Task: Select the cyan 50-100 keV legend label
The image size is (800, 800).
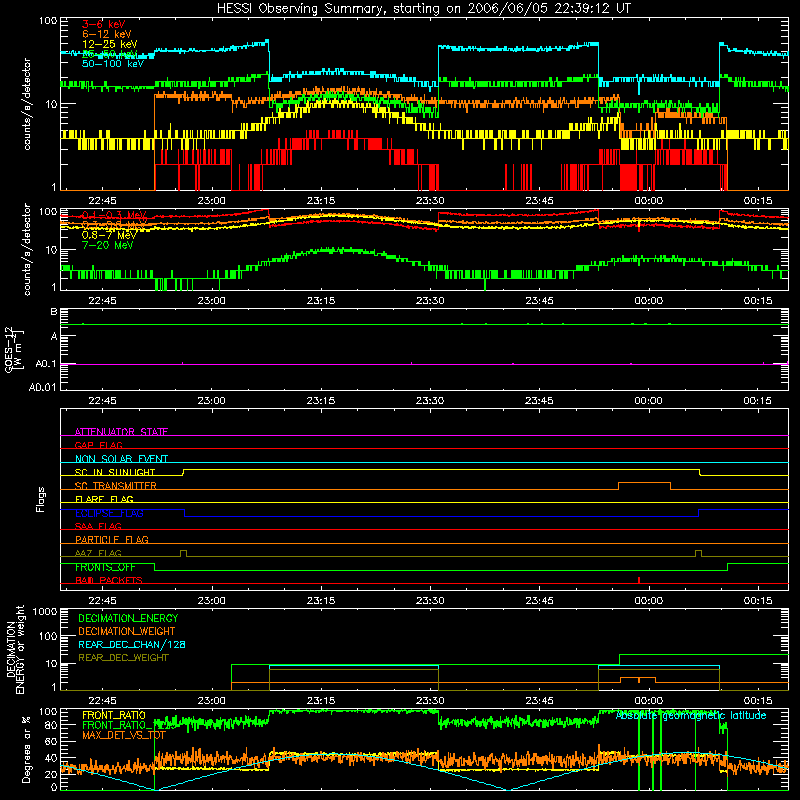Action: coord(113,64)
